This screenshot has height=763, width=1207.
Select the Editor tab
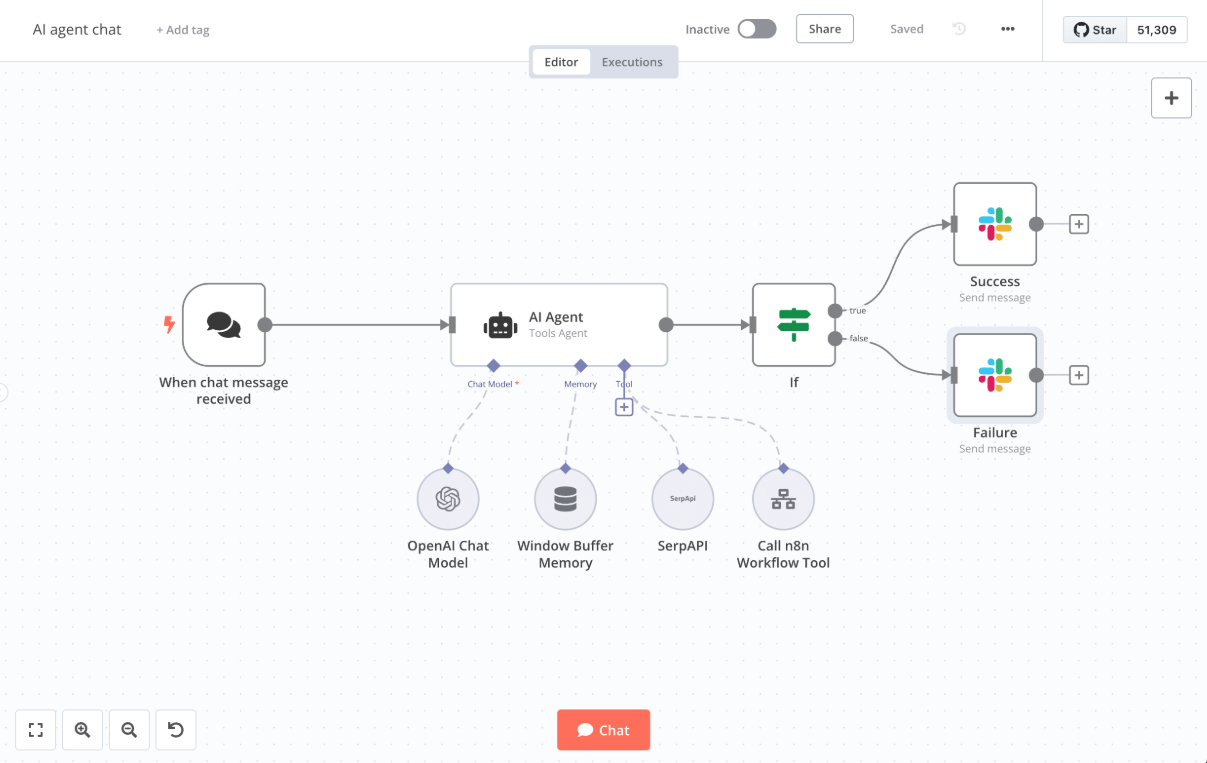561,62
